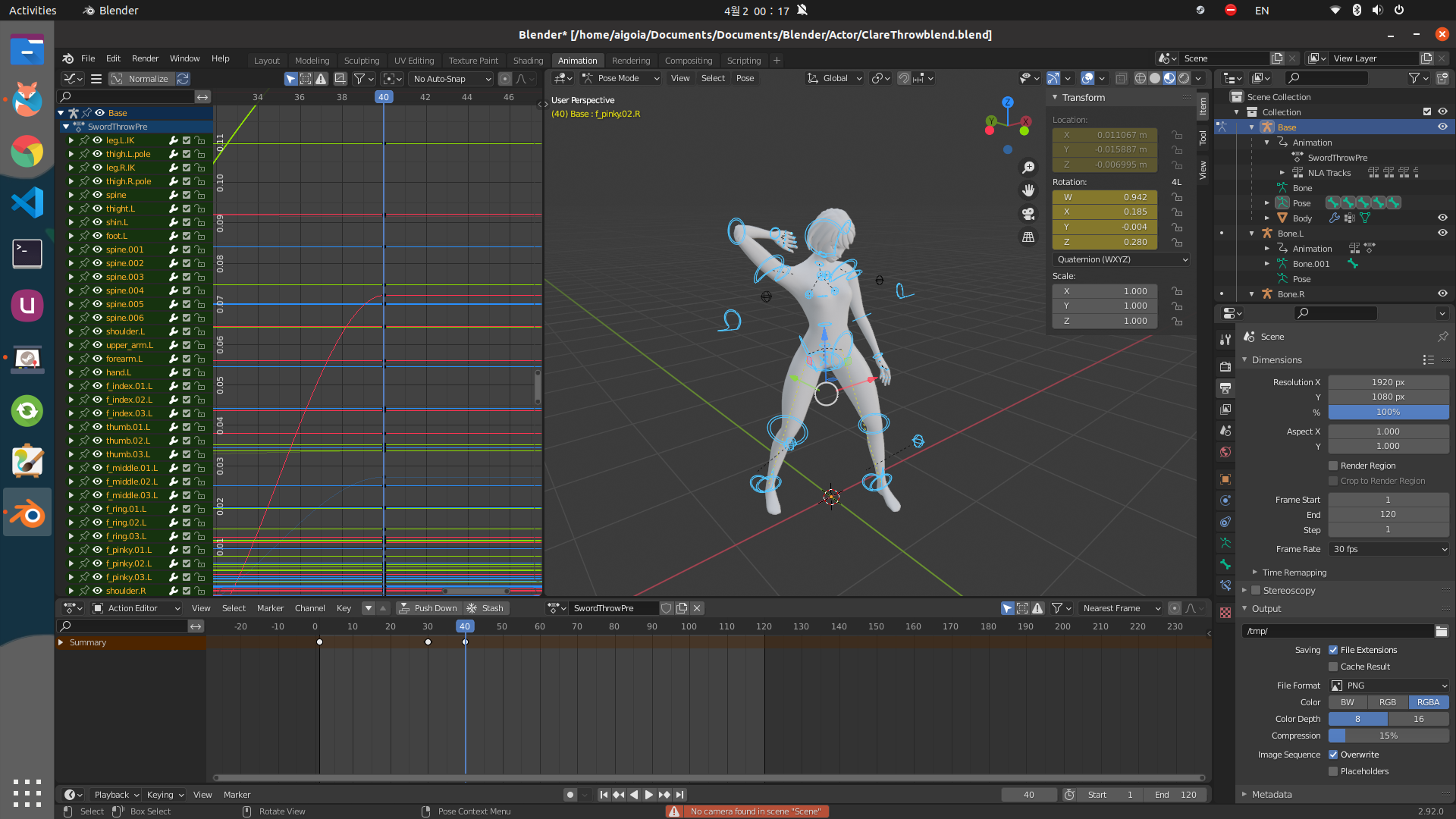Viewport: 1456px width, 819px height.
Task: Click the zoom magnifier viewport gizmo
Action: pyautogui.click(x=1028, y=168)
